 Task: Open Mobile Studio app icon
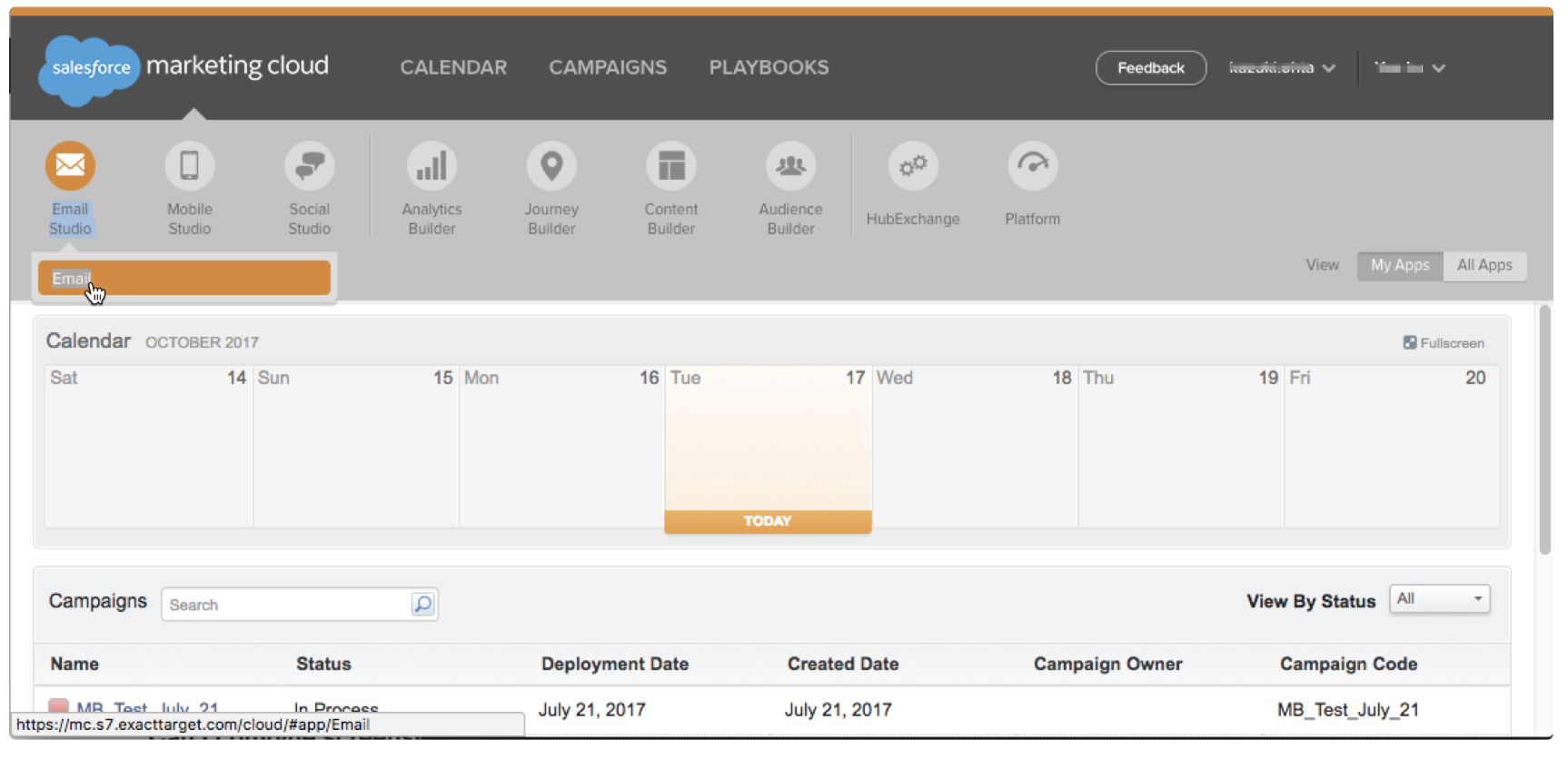189,166
